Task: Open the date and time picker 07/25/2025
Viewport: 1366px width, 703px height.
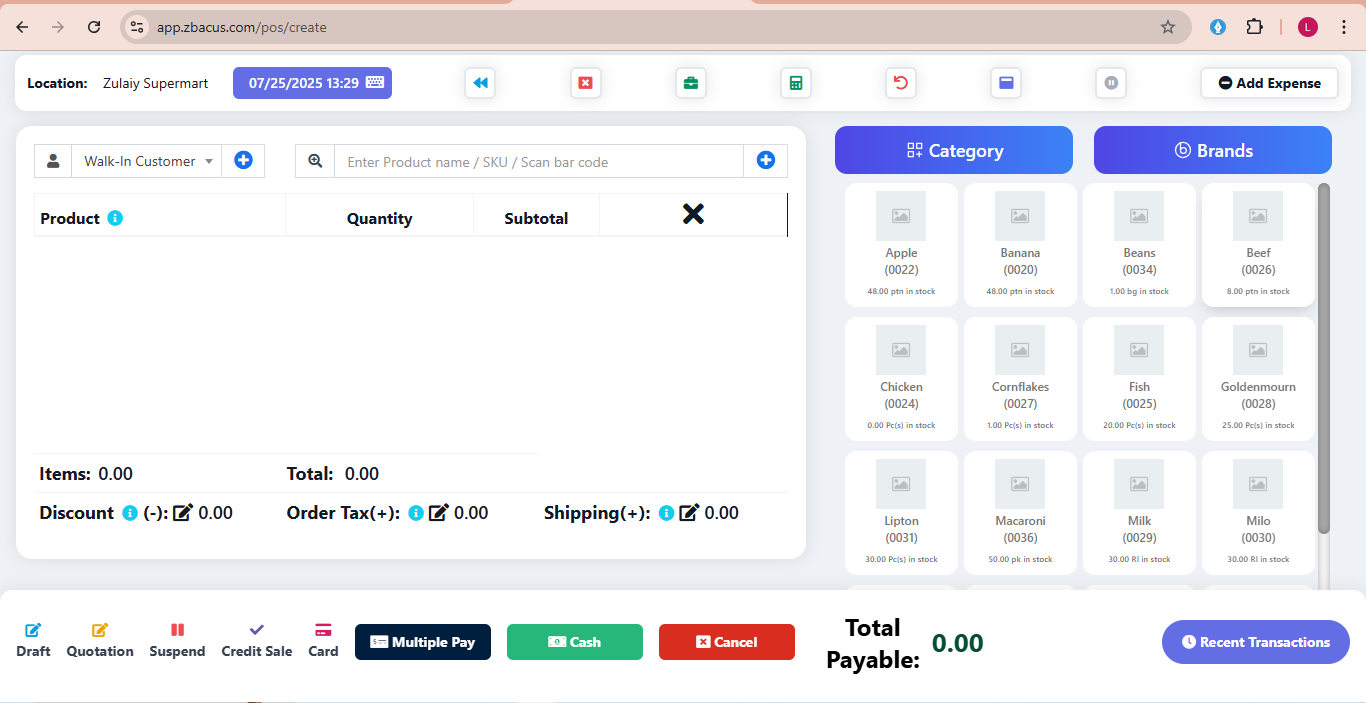Action: click(312, 83)
